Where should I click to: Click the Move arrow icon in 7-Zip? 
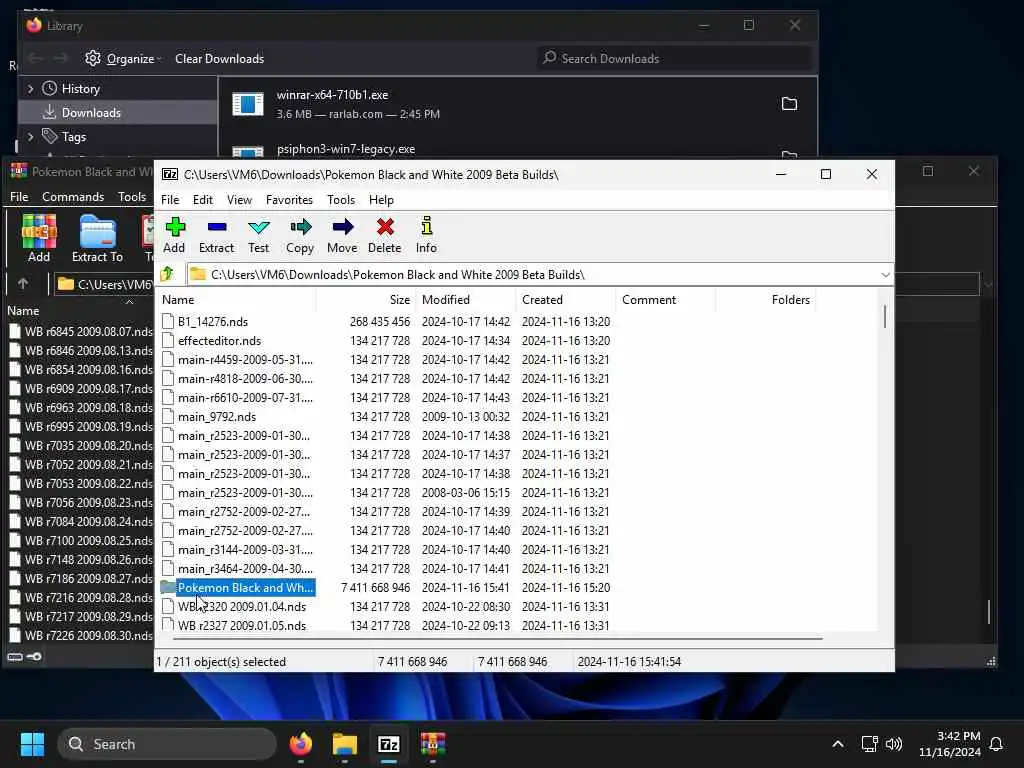[342, 235]
